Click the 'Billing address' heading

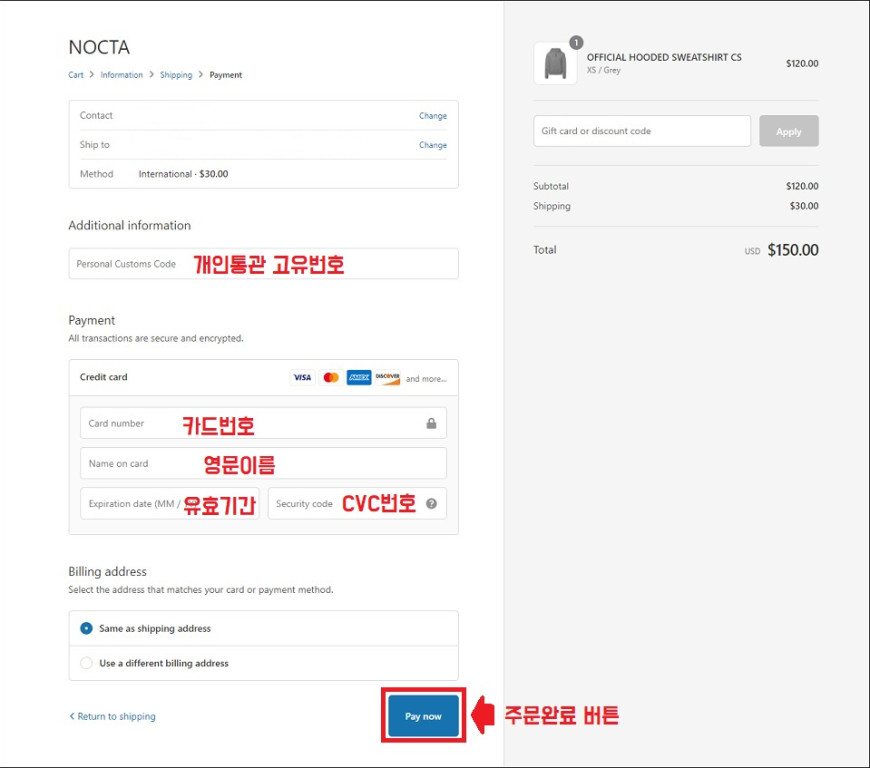click(x=107, y=572)
